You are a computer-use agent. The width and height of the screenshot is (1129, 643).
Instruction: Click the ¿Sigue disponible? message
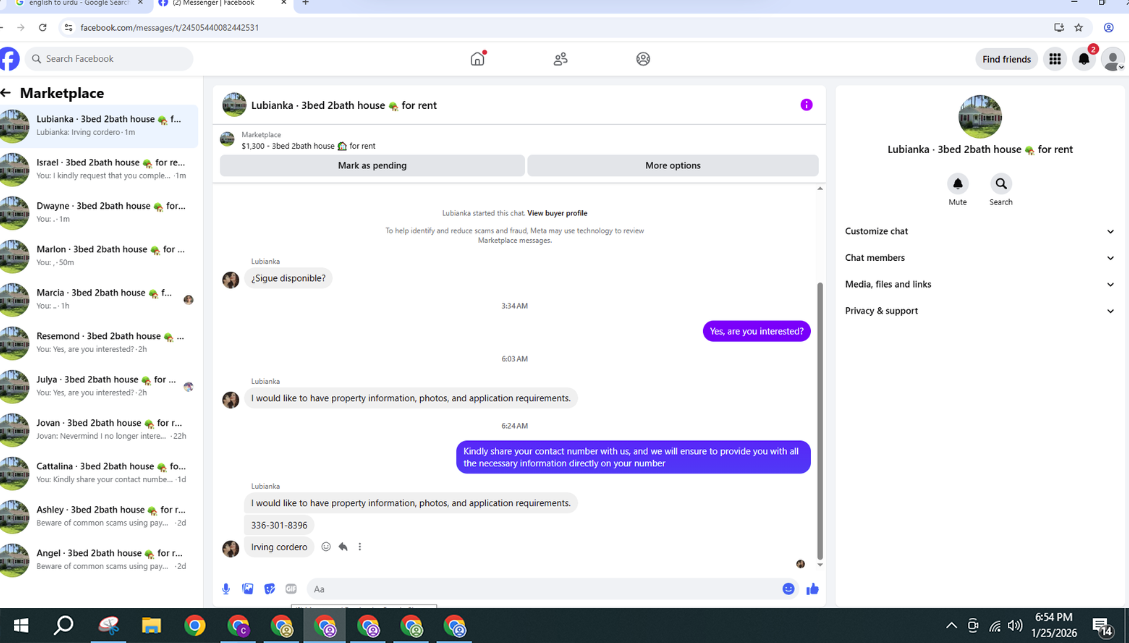coord(288,278)
